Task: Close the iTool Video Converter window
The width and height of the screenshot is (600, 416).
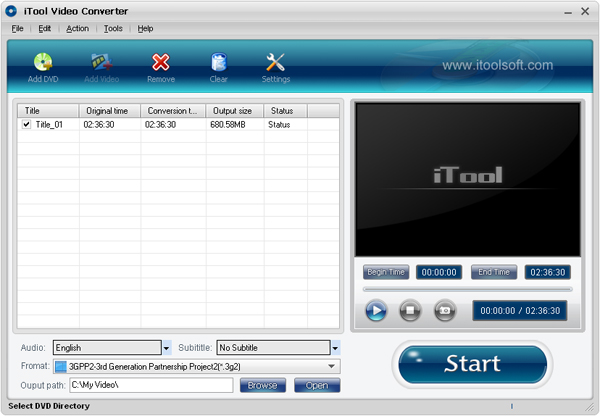Action: tap(585, 11)
